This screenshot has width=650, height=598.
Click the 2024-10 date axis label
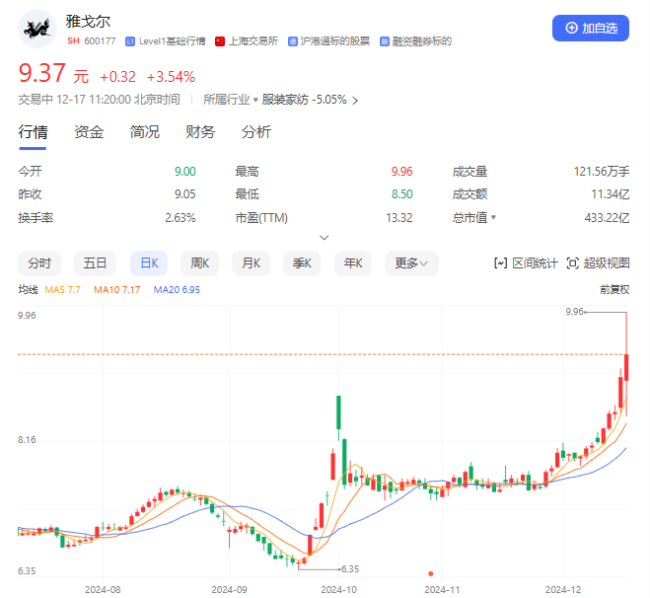click(339, 589)
